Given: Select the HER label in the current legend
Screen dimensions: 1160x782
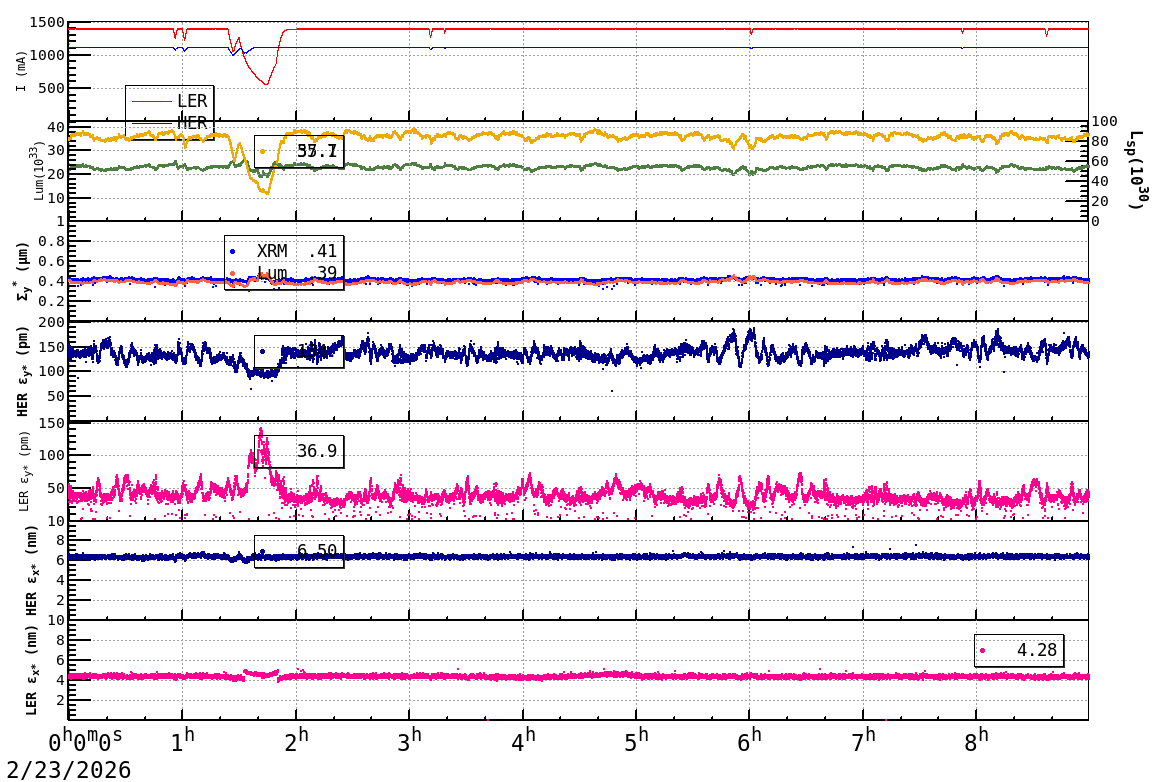Looking at the screenshot, I should pyautogui.click(x=192, y=123).
